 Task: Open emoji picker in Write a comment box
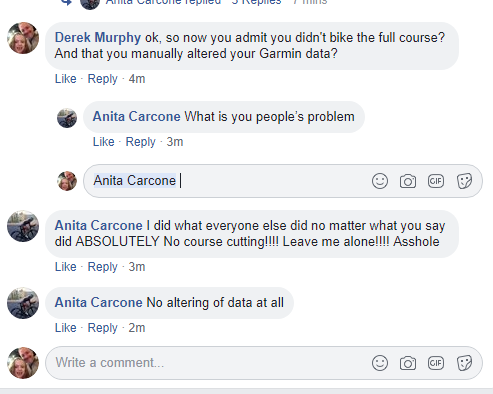[x=380, y=363]
